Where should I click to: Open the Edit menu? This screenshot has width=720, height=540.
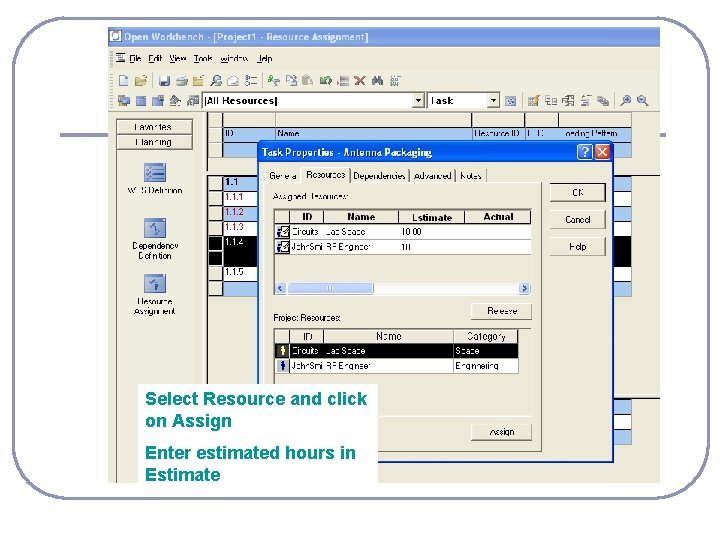point(155,59)
